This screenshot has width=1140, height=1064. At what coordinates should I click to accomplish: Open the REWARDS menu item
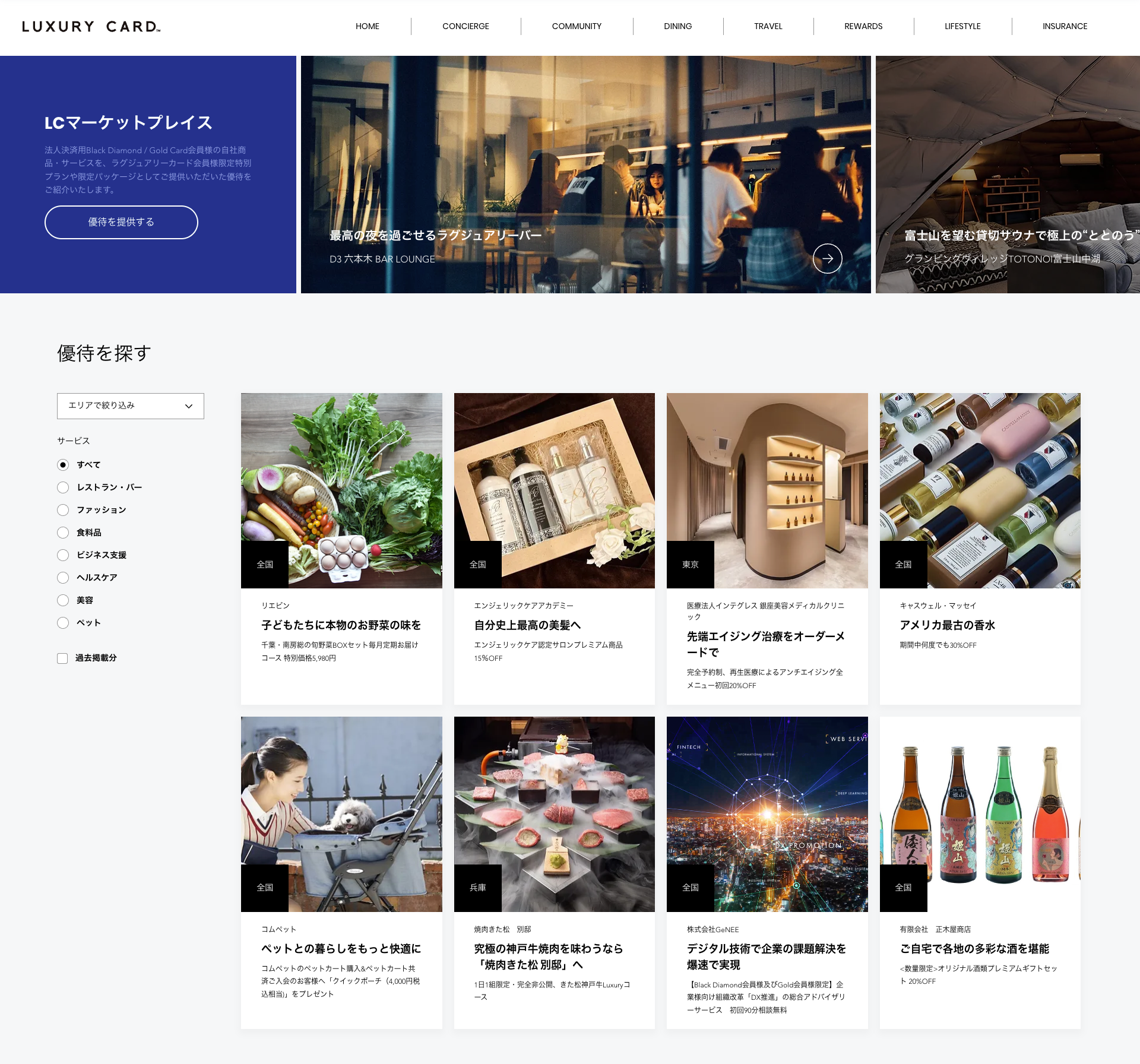tap(863, 27)
